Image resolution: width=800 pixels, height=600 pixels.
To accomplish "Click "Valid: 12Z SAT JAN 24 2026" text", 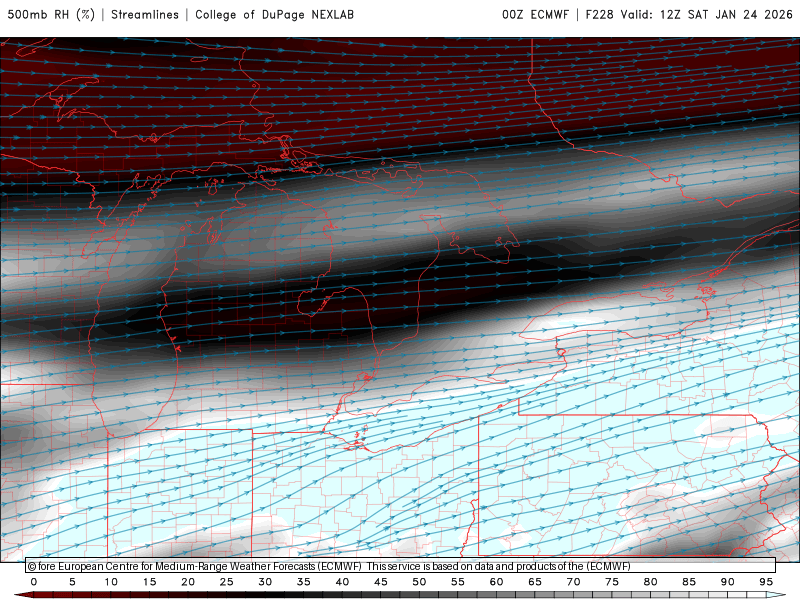I will 707,14.
